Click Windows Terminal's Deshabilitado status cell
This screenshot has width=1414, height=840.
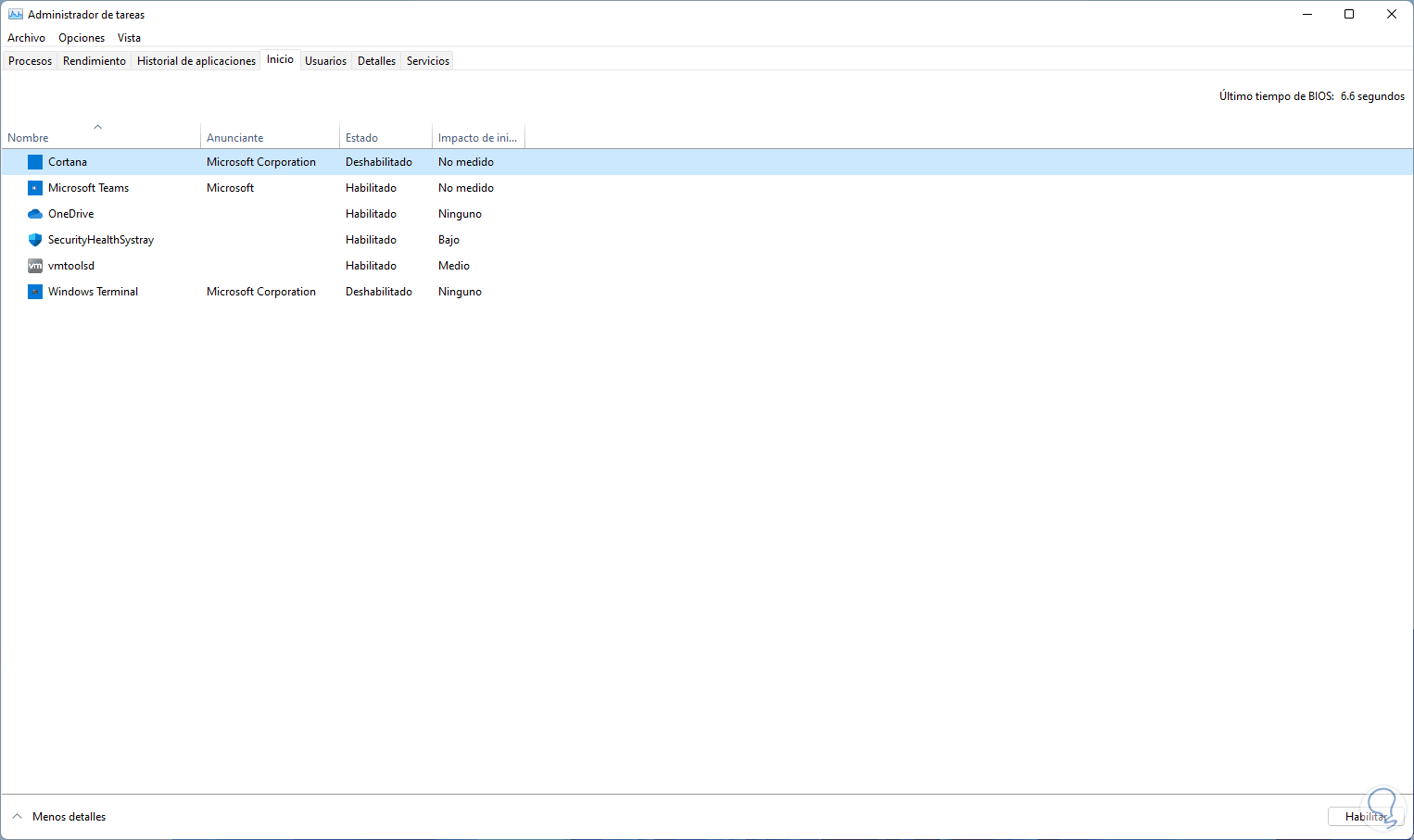pyautogui.click(x=379, y=292)
